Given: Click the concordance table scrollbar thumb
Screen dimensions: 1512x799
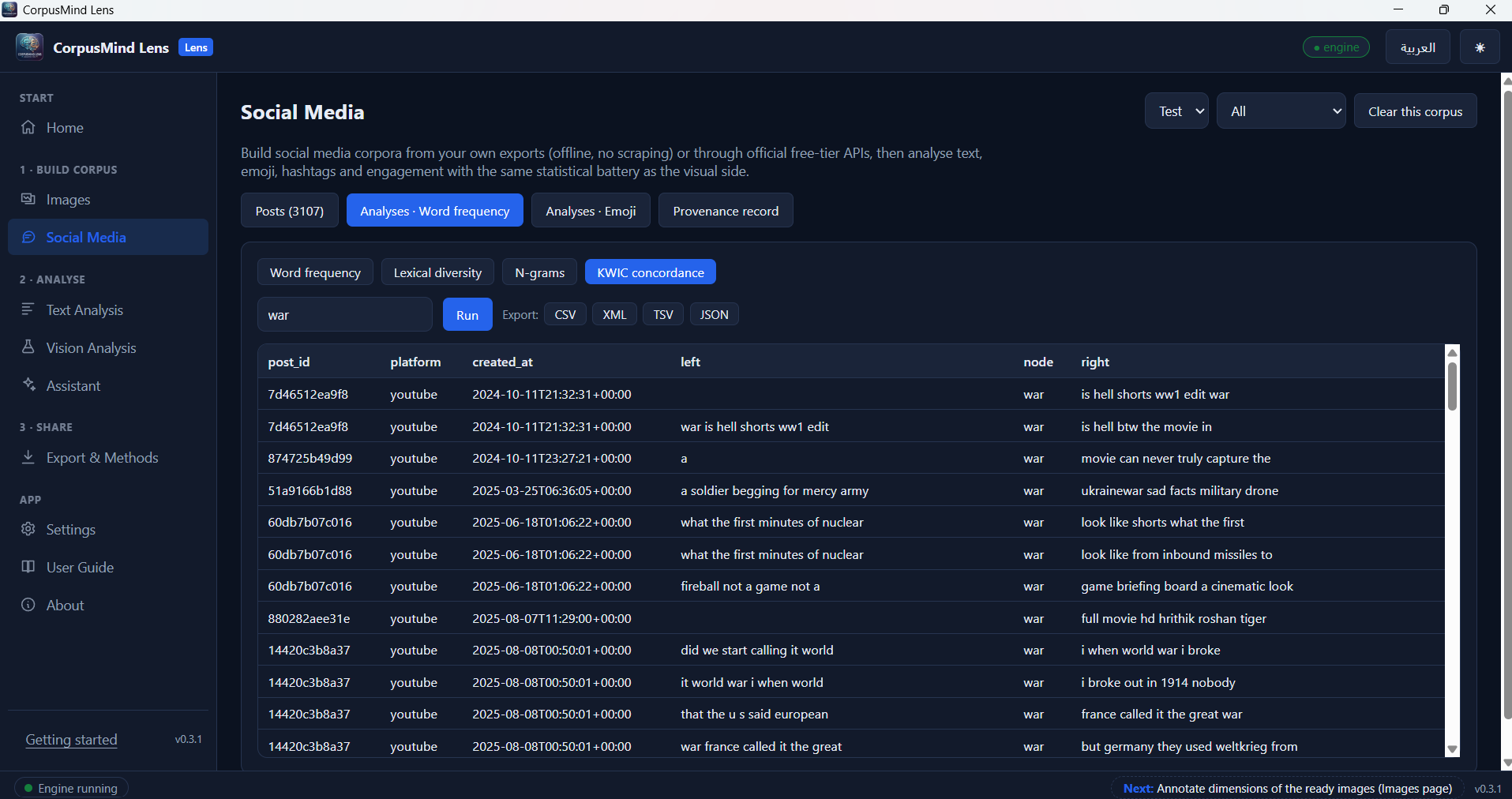Looking at the screenshot, I should (x=1452, y=385).
